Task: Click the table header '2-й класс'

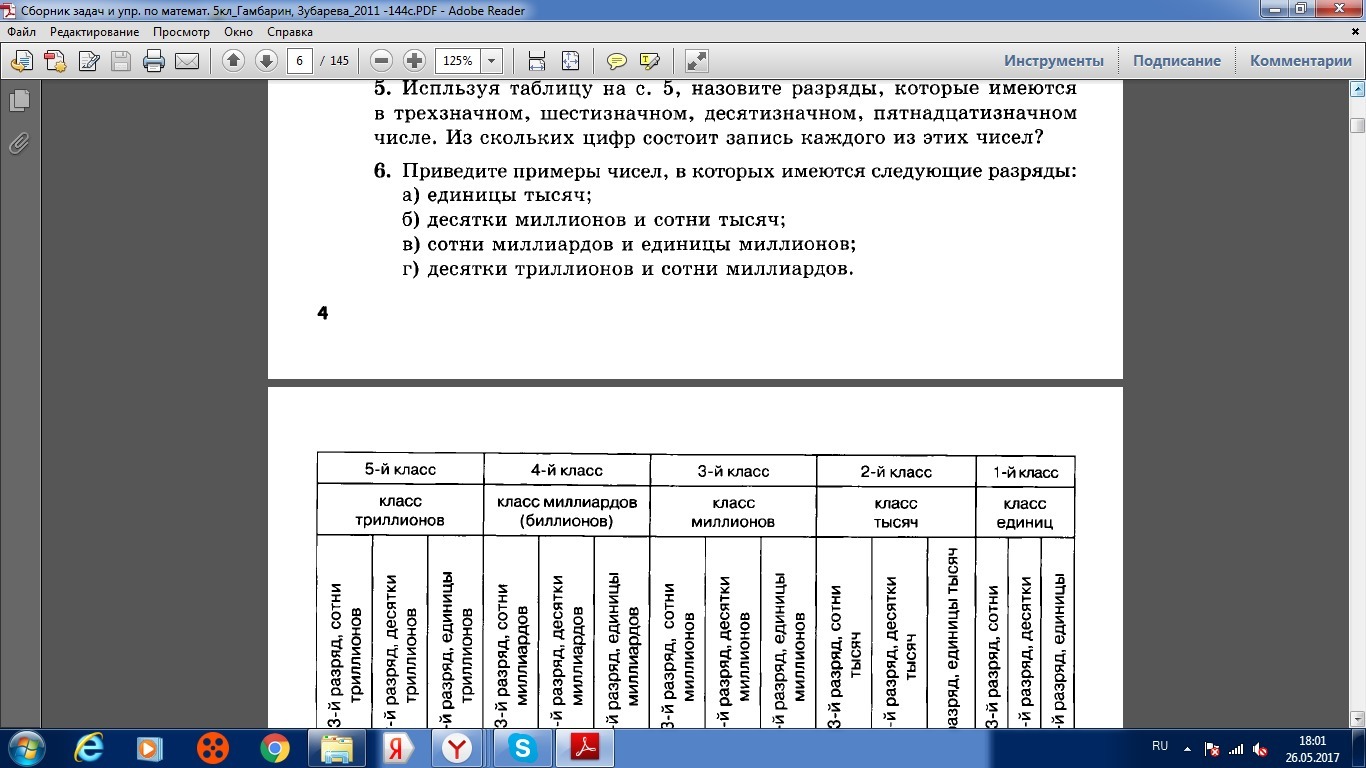Action: 896,472
